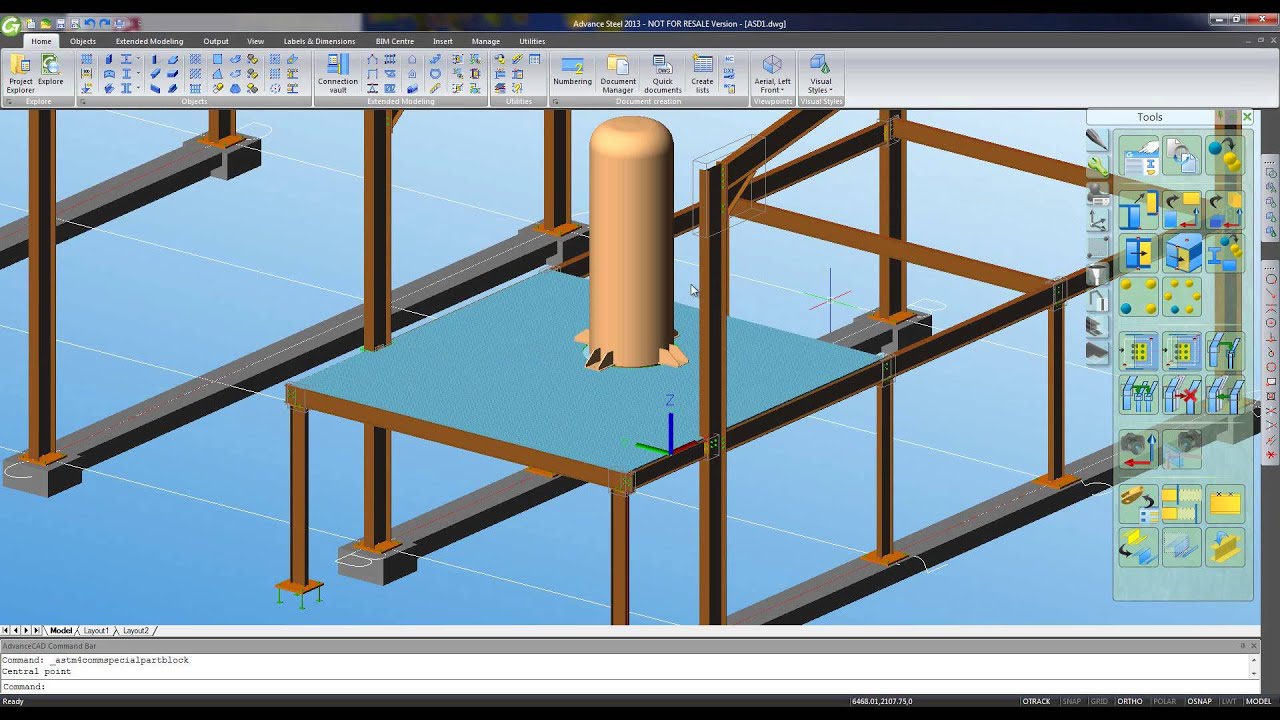Click the red X delete connection icon
This screenshot has width=1280, height=720.
(1182, 394)
